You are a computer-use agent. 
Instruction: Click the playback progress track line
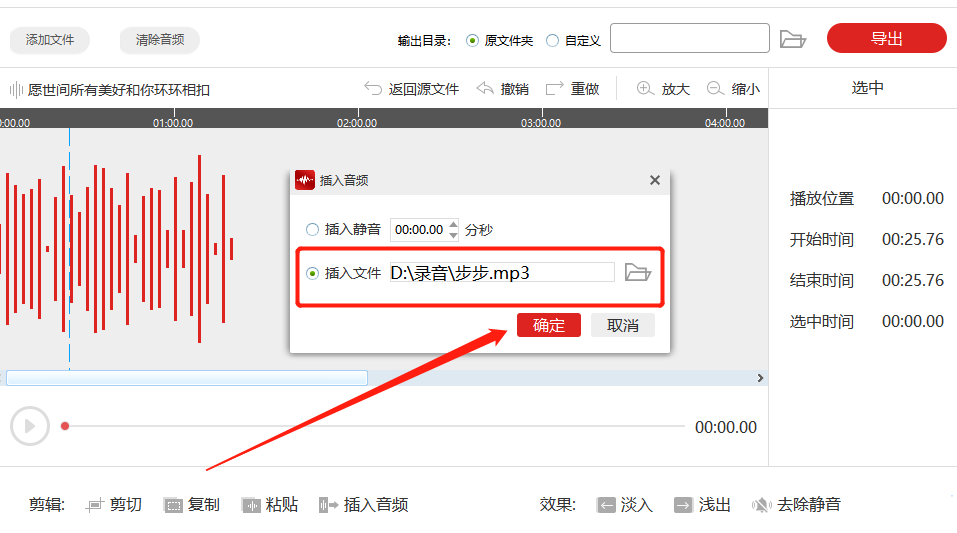(373, 426)
